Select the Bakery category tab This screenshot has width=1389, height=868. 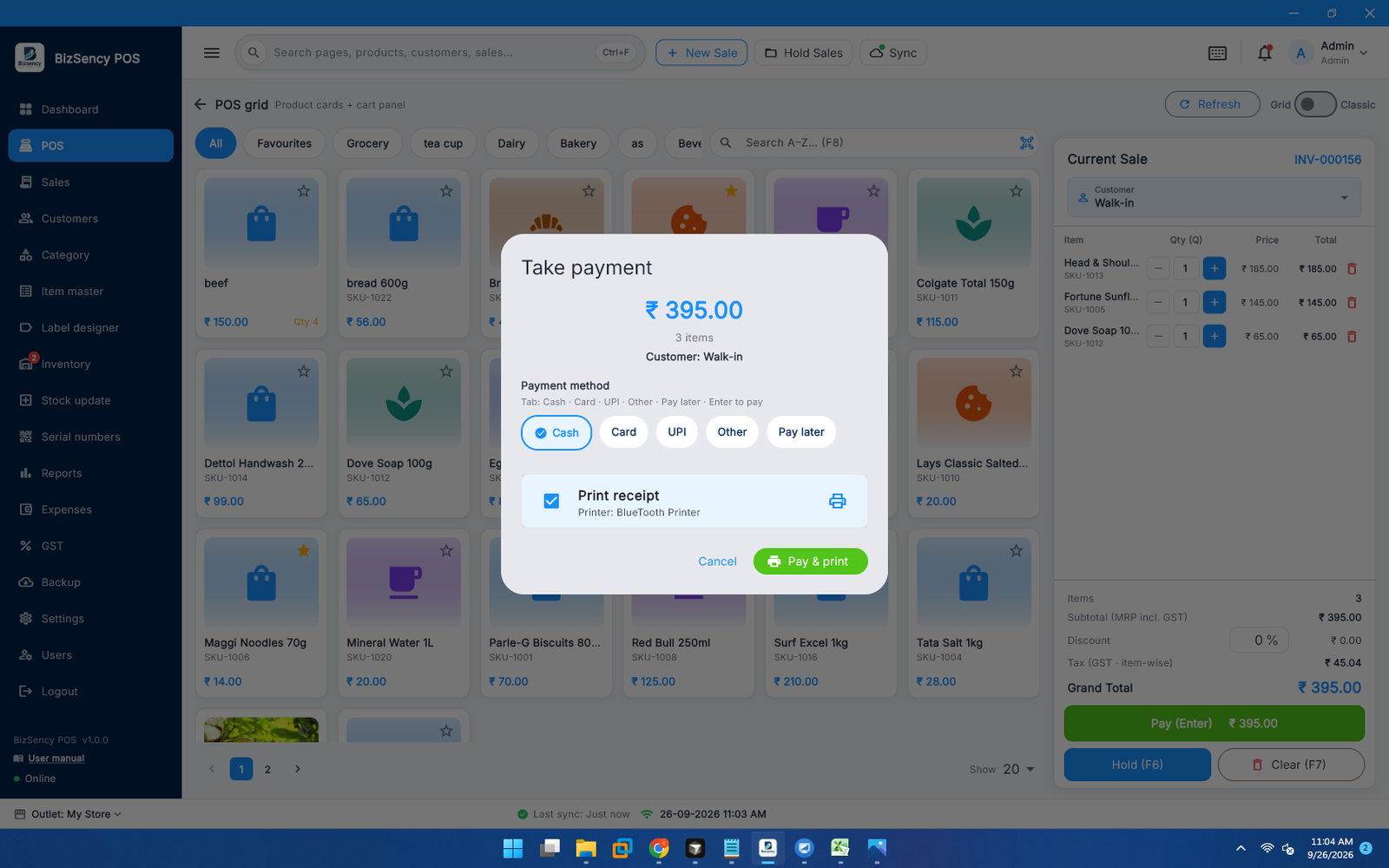[x=578, y=143]
